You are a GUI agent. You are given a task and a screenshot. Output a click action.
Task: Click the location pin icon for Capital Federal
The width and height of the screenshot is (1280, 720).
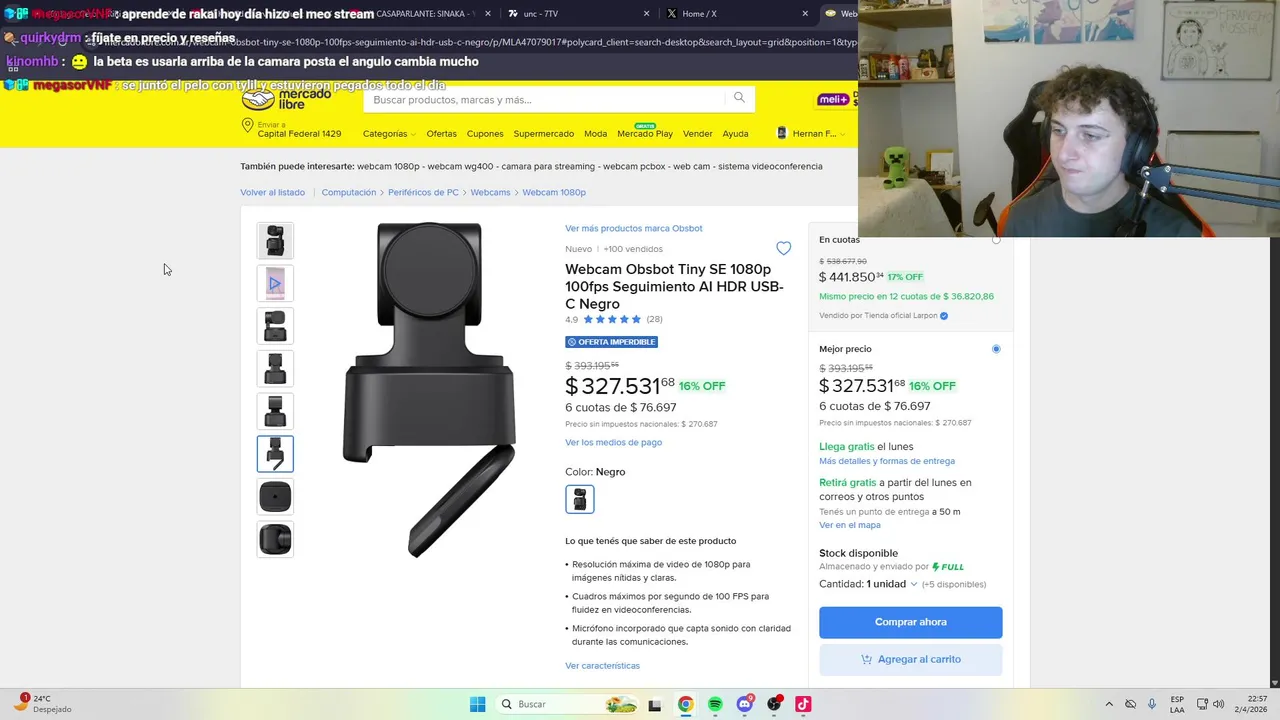click(247, 126)
